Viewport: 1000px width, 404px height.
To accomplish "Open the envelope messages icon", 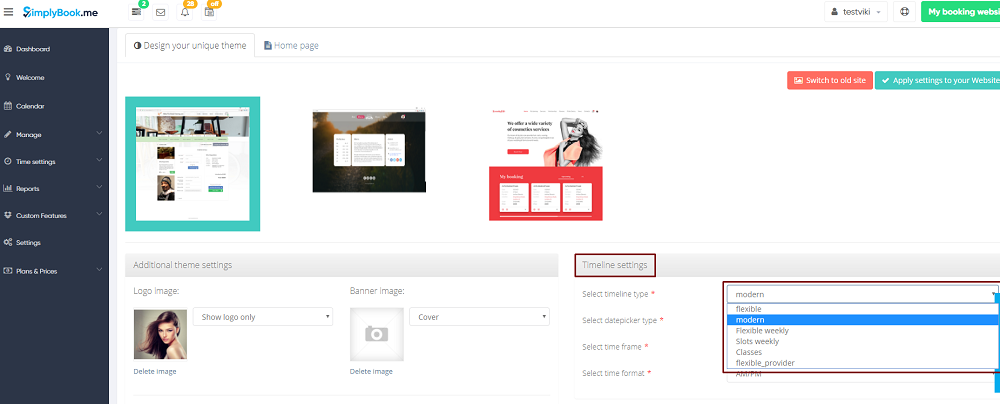I will coord(160,13).
